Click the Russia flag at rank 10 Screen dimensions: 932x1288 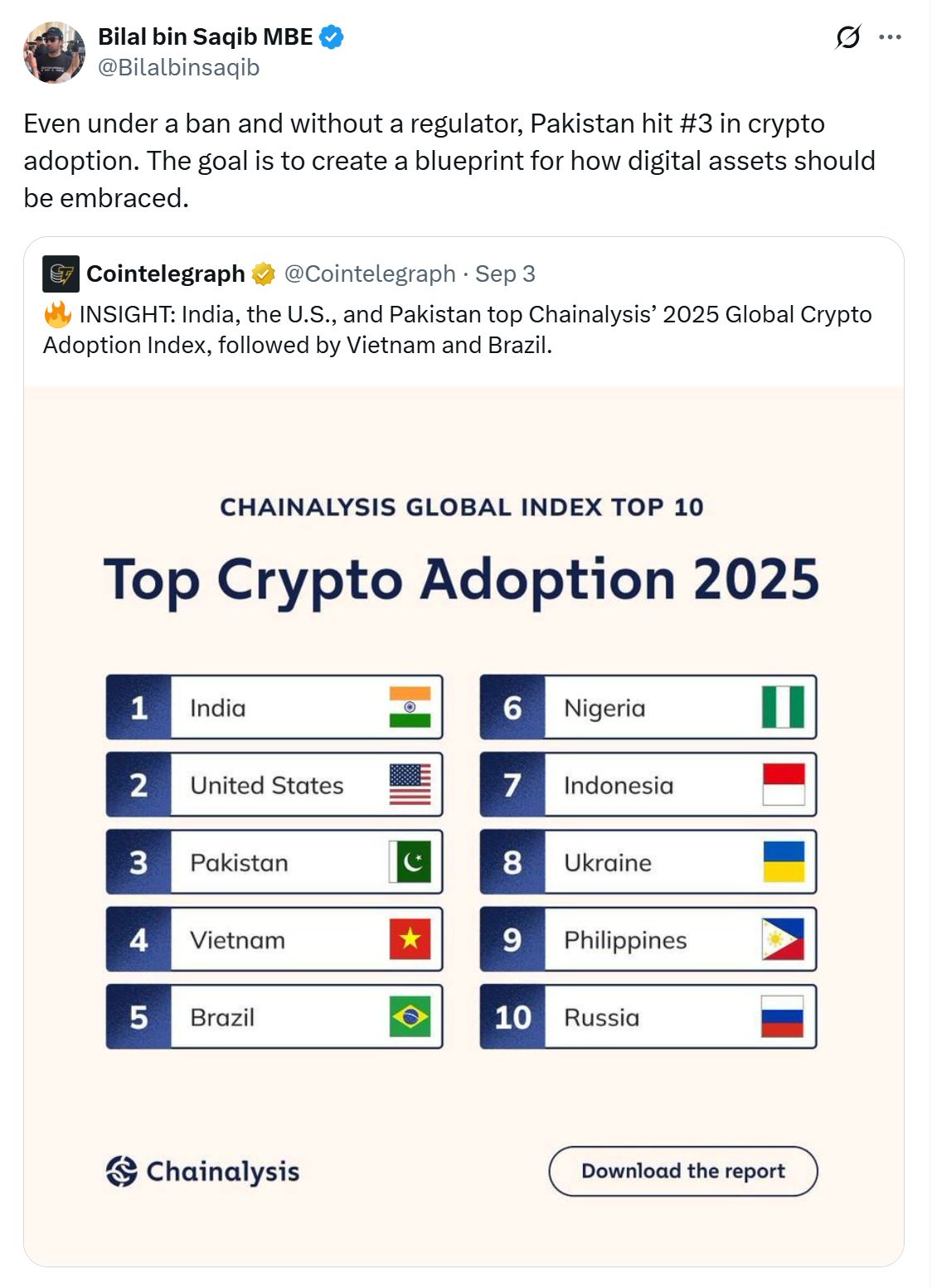tap(783, 1017)
